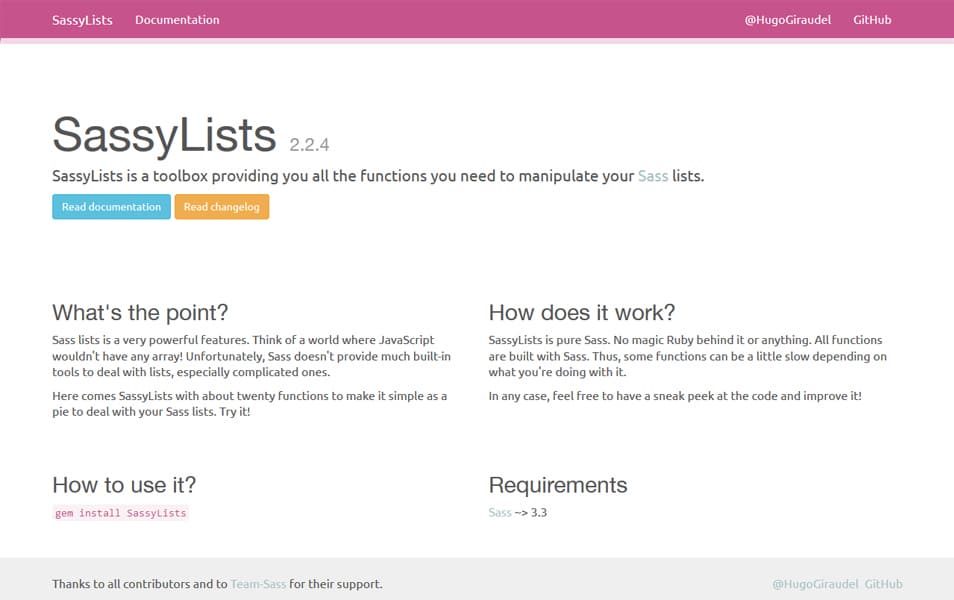This screenshot has height=600, width=954.
Task: Click @HugoGiraudel in the footer
Action: (x=815, y=584)
